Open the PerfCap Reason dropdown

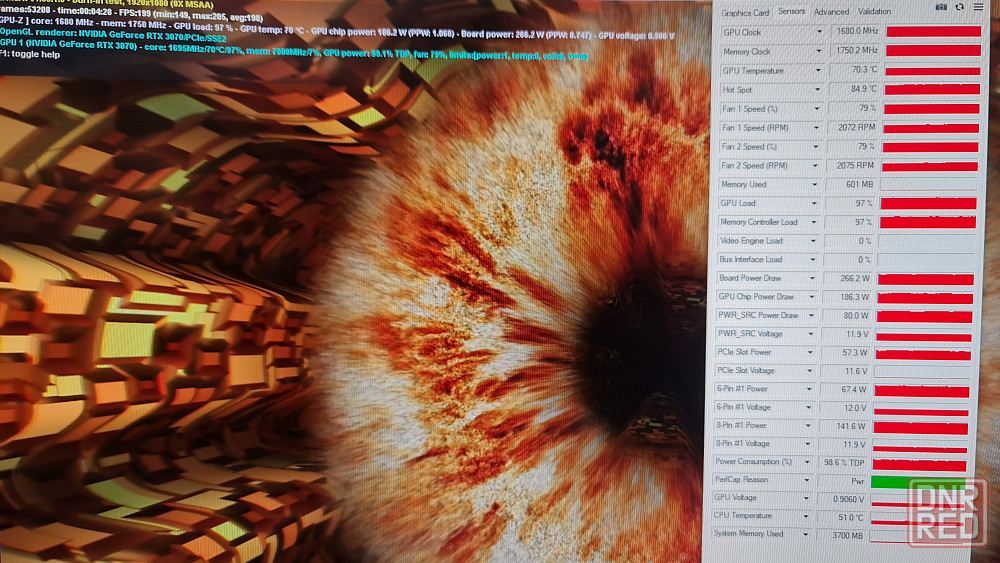point(806,479)
